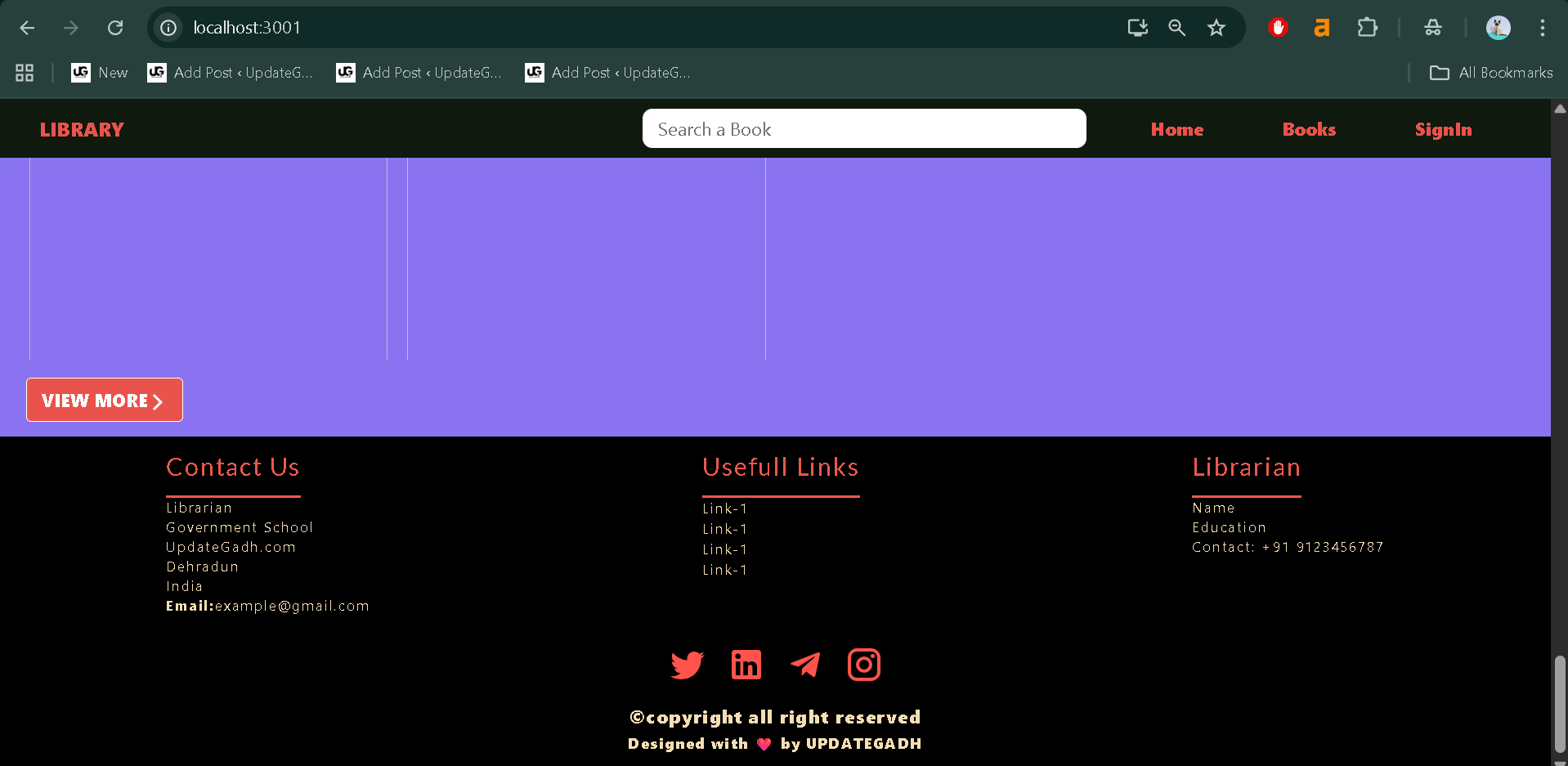Viewport: 1568px width, 766px height.
Task: Open Chrome three-dot menu
Action: click(1542, 28)
